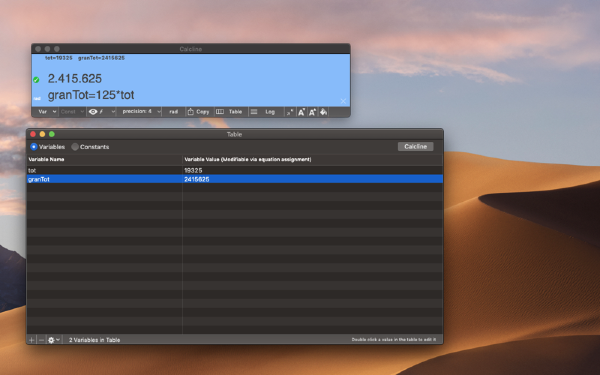The width and height of the screenshot is (600, 375).
Task: Open the Table window from the toolbar
Action: pyautogui.click(x=229, y=112)
